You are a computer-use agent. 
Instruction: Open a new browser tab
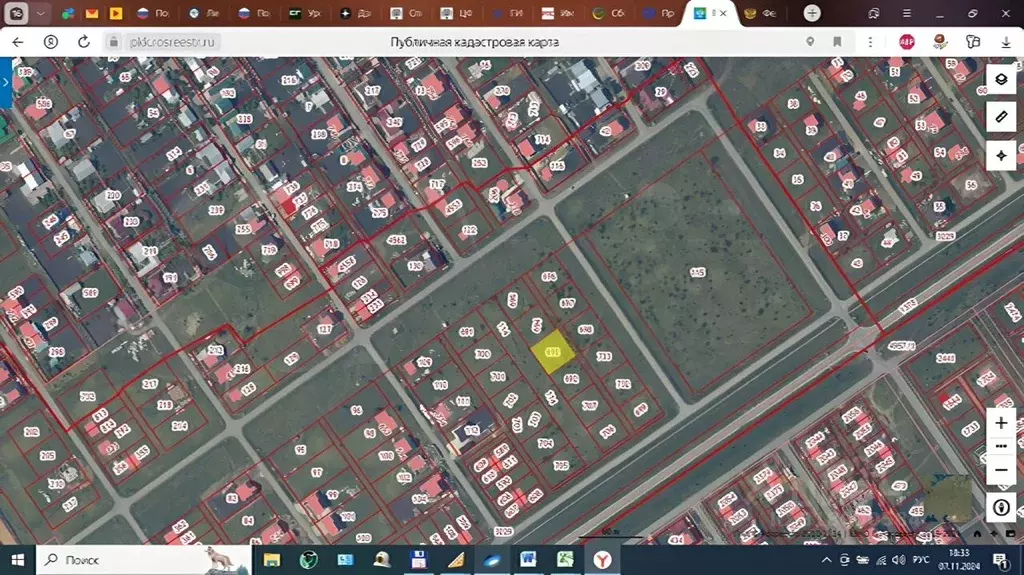(x=812, y=13)
